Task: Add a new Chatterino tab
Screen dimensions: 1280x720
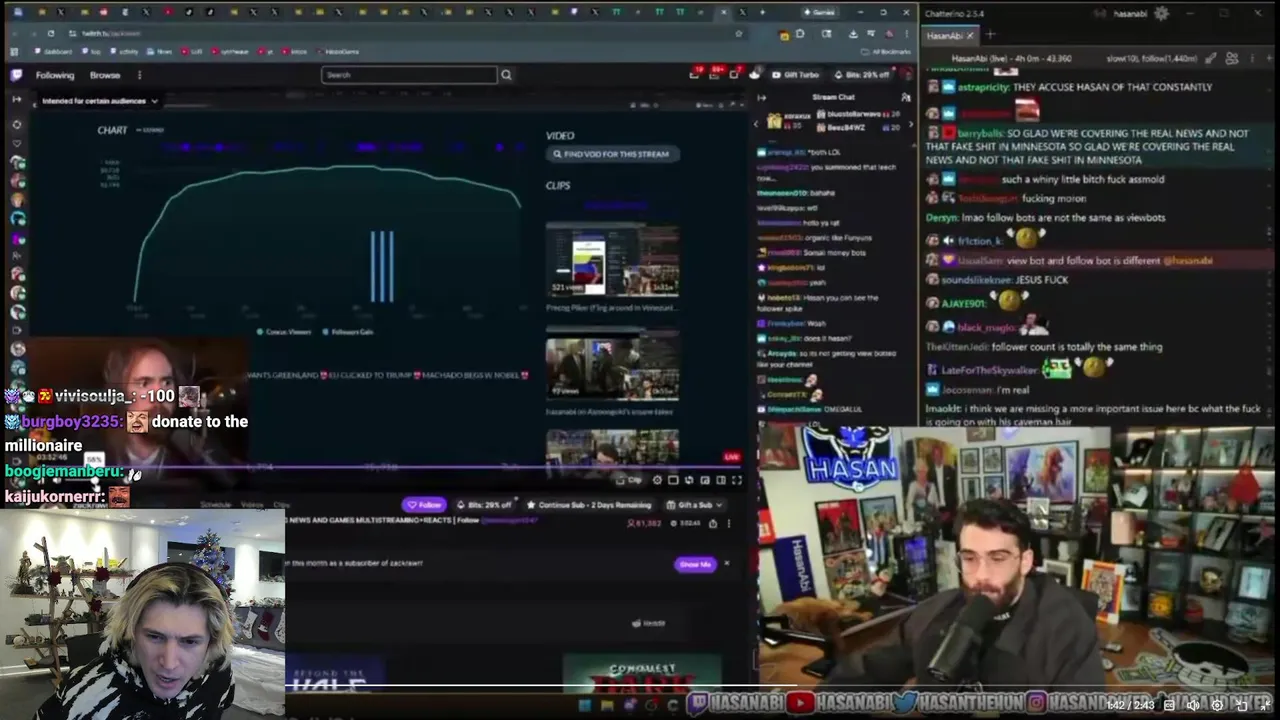Action: [990, 35]
